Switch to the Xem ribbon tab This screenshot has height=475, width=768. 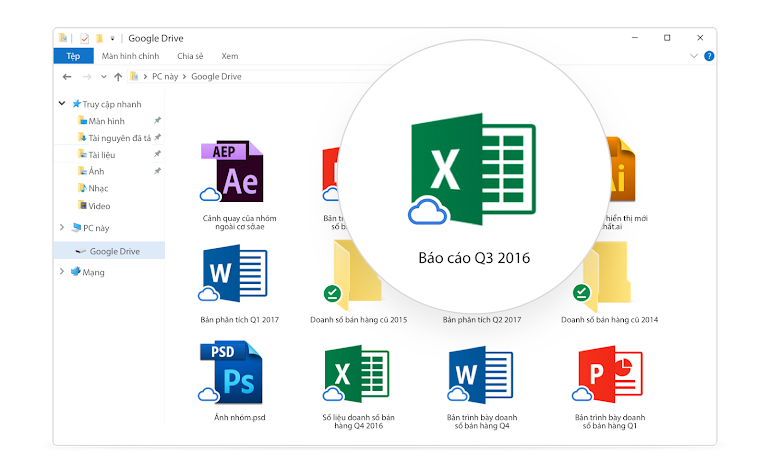[229, 56]
